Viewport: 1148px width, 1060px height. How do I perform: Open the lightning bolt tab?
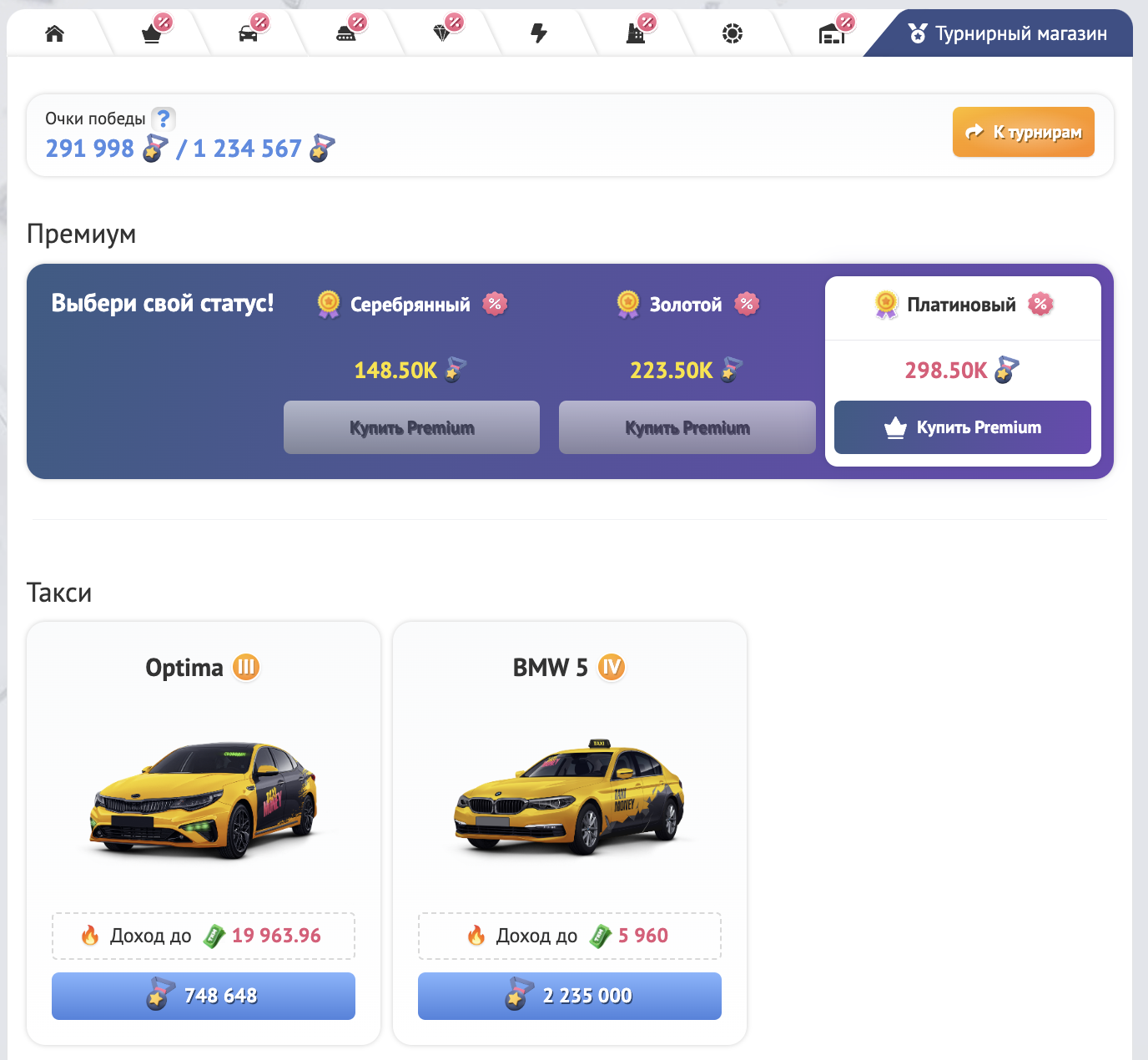(x=539, y=33)
